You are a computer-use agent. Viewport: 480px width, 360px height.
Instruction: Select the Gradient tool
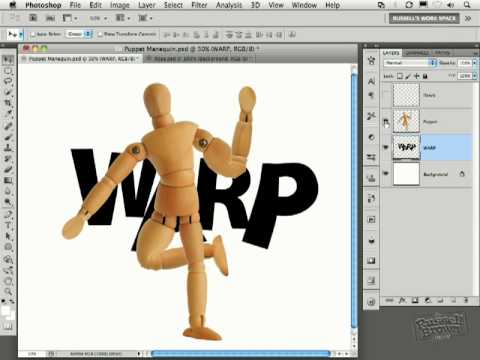[8, 180]
